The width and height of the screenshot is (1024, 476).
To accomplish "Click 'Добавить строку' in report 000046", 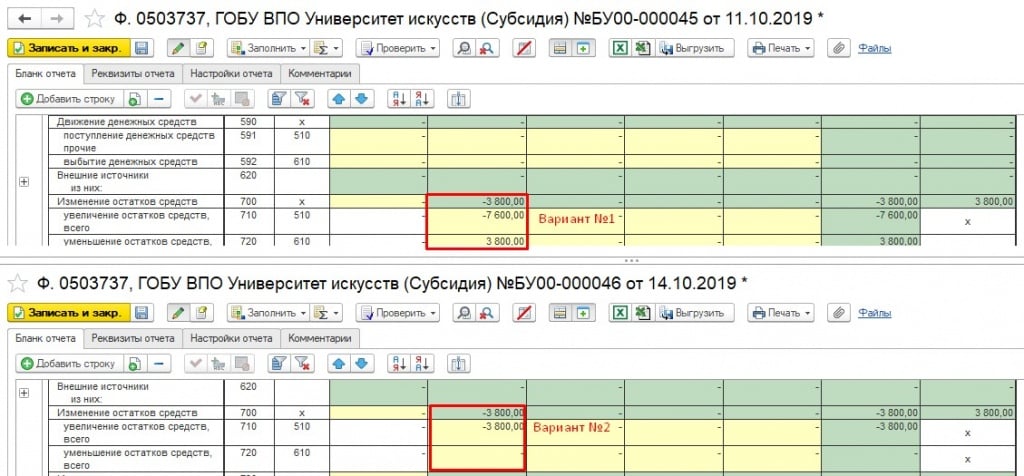I will [69, 364].
